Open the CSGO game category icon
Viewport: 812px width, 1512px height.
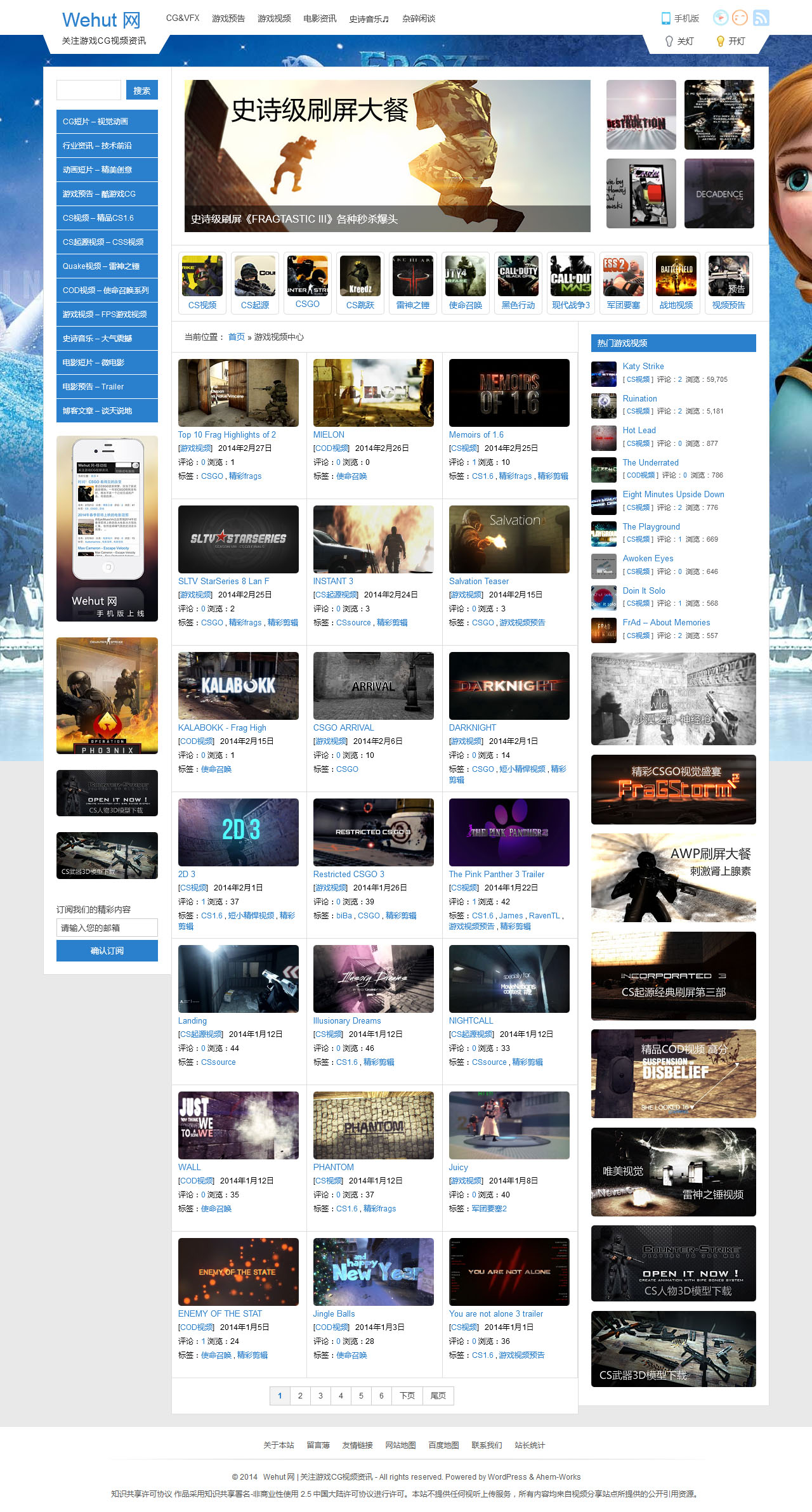coord(308,283)
